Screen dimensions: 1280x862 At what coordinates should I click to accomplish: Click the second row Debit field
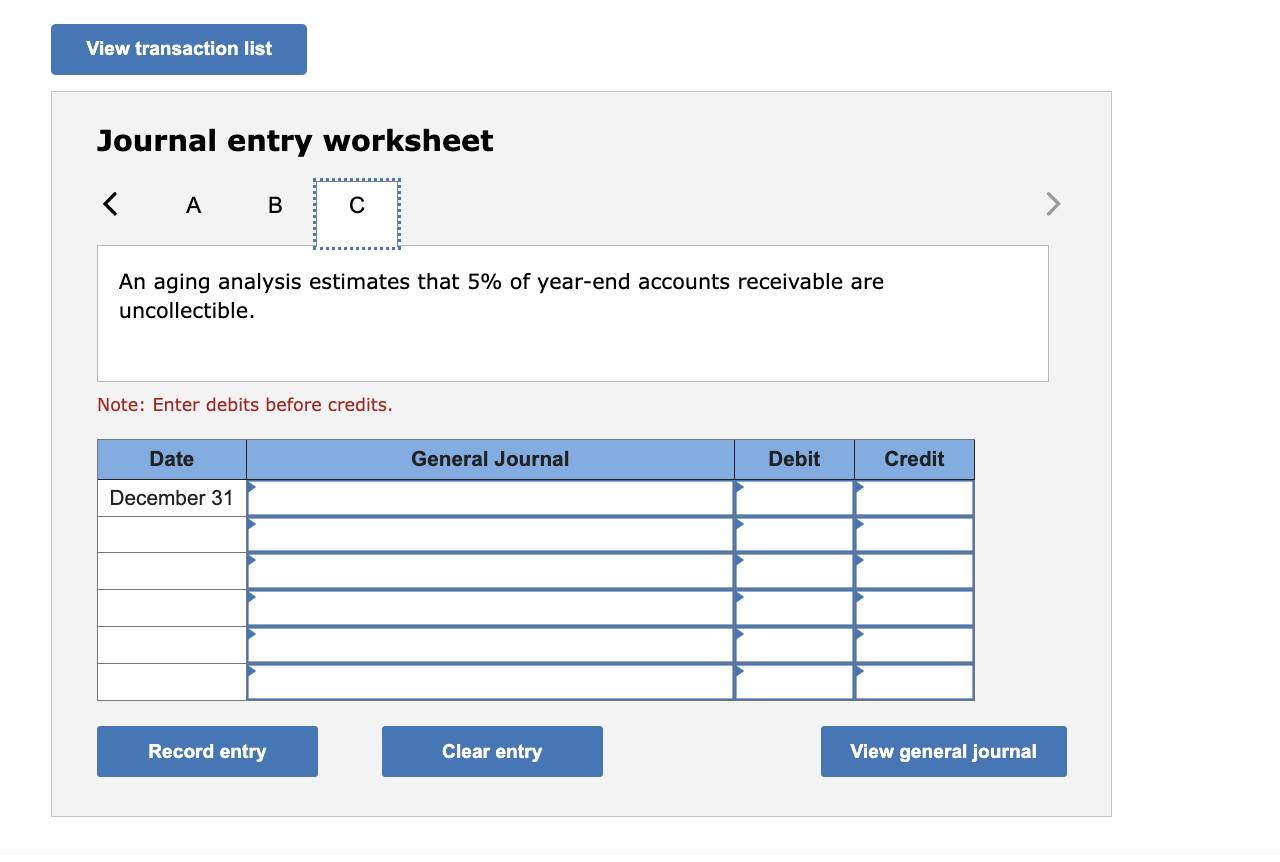[793, 534]
